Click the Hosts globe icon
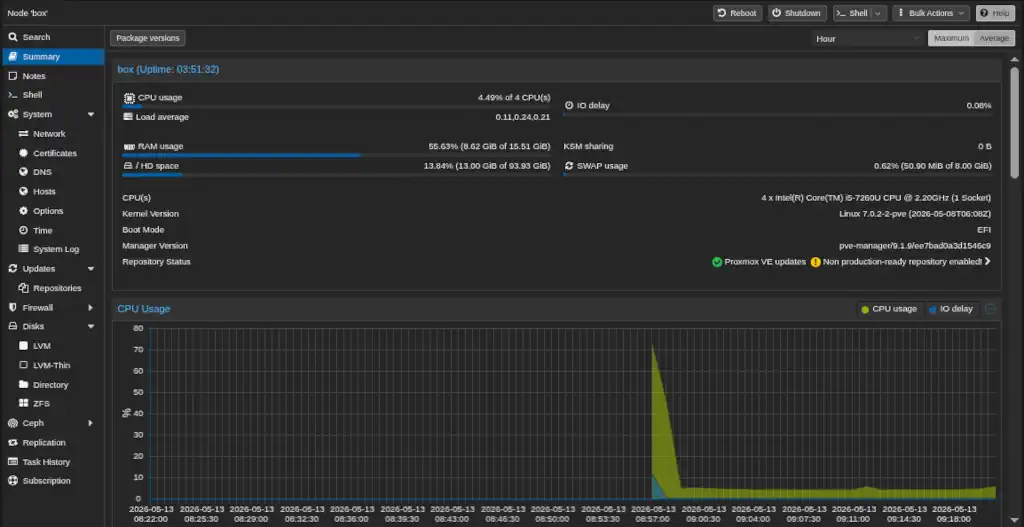The width and height of the screenshot is (1024, 527). tap(24, 191)
